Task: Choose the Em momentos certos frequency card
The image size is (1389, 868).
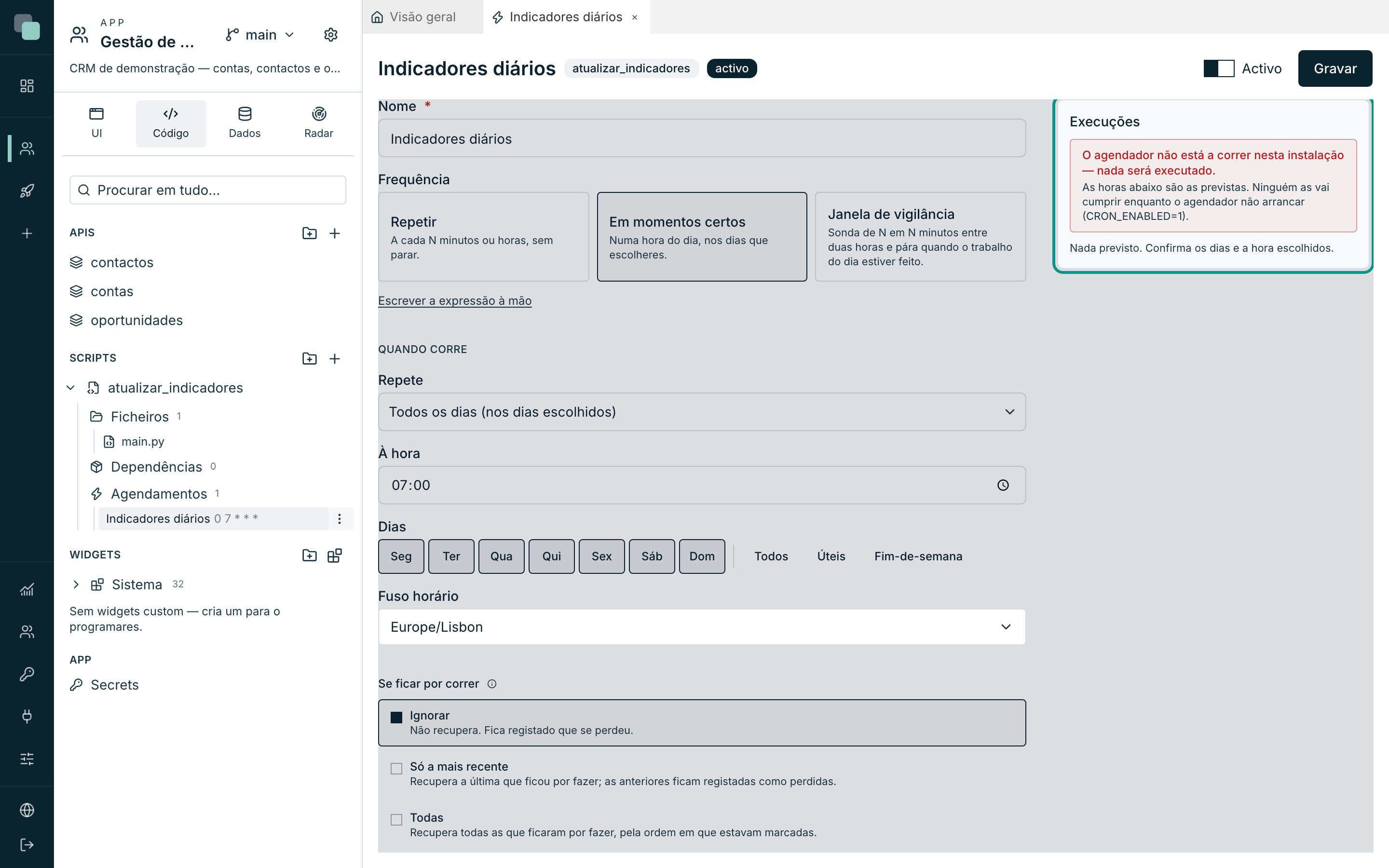Action: pos(701,236)
